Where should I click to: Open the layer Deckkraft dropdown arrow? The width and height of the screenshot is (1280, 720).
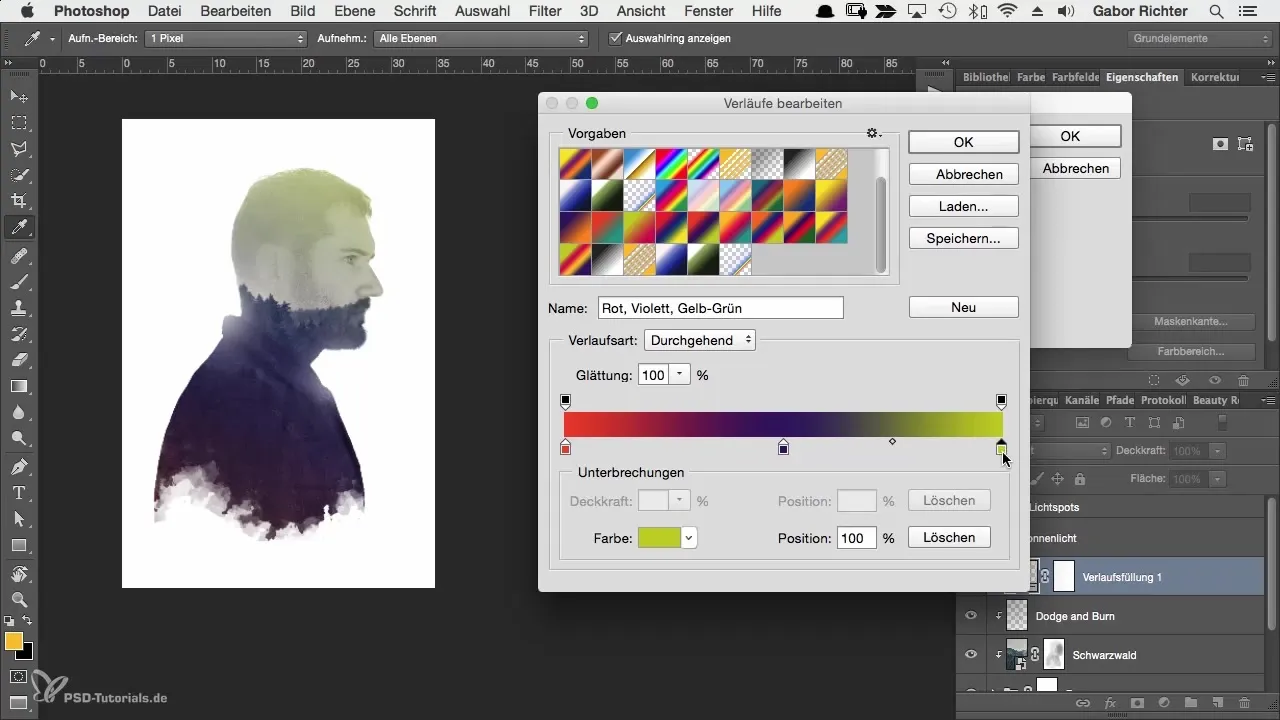[x=1217, y=451]
